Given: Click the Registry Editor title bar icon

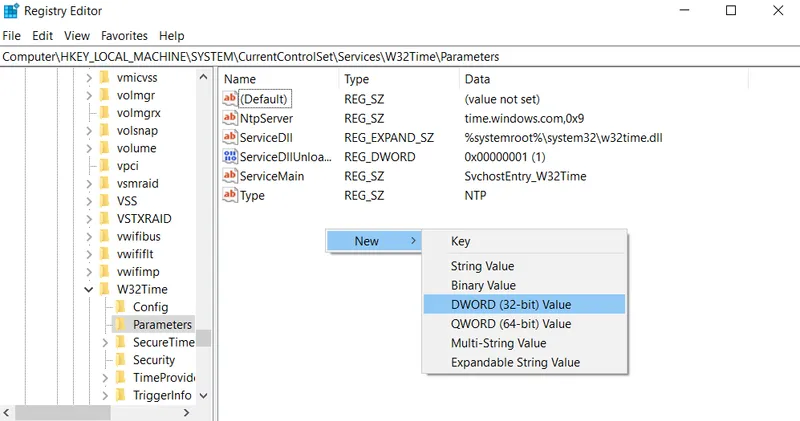Looking at the screenshot, I should [x=11, y=11].
